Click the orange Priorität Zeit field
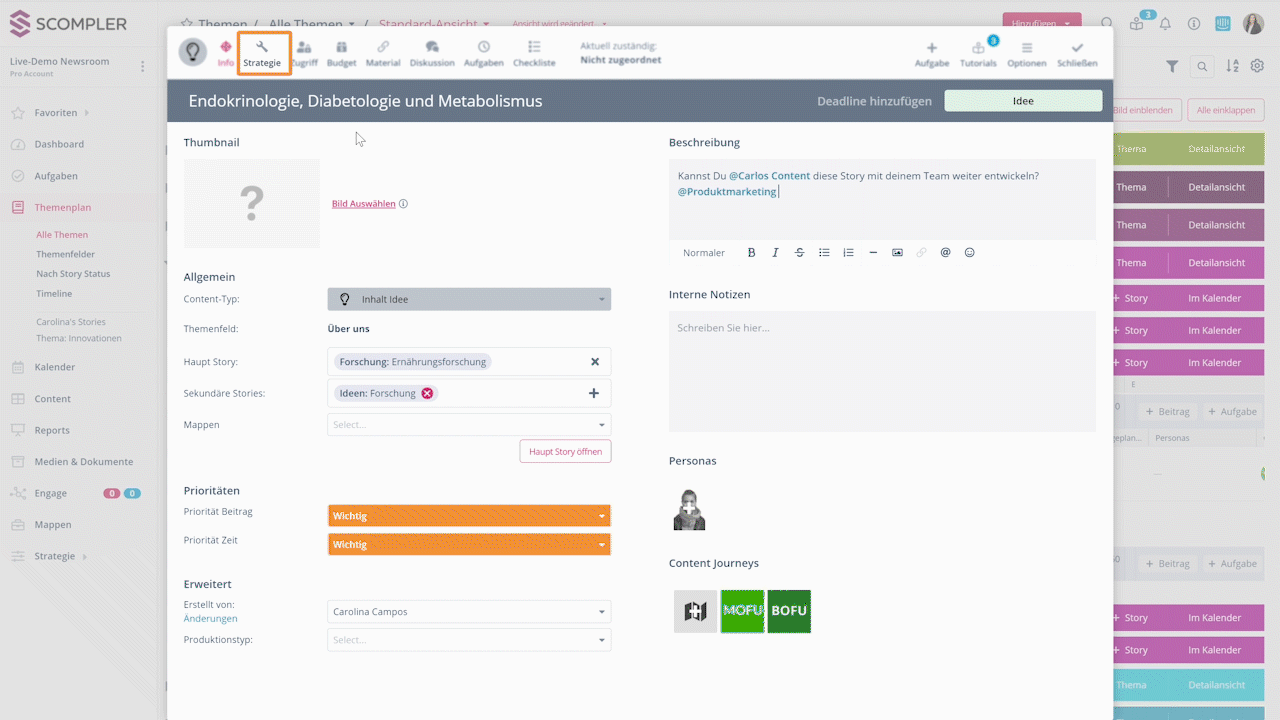Image resolution: width=1280 pixels, height=720 pixels. pyautogui.click(x=469, y=545)
